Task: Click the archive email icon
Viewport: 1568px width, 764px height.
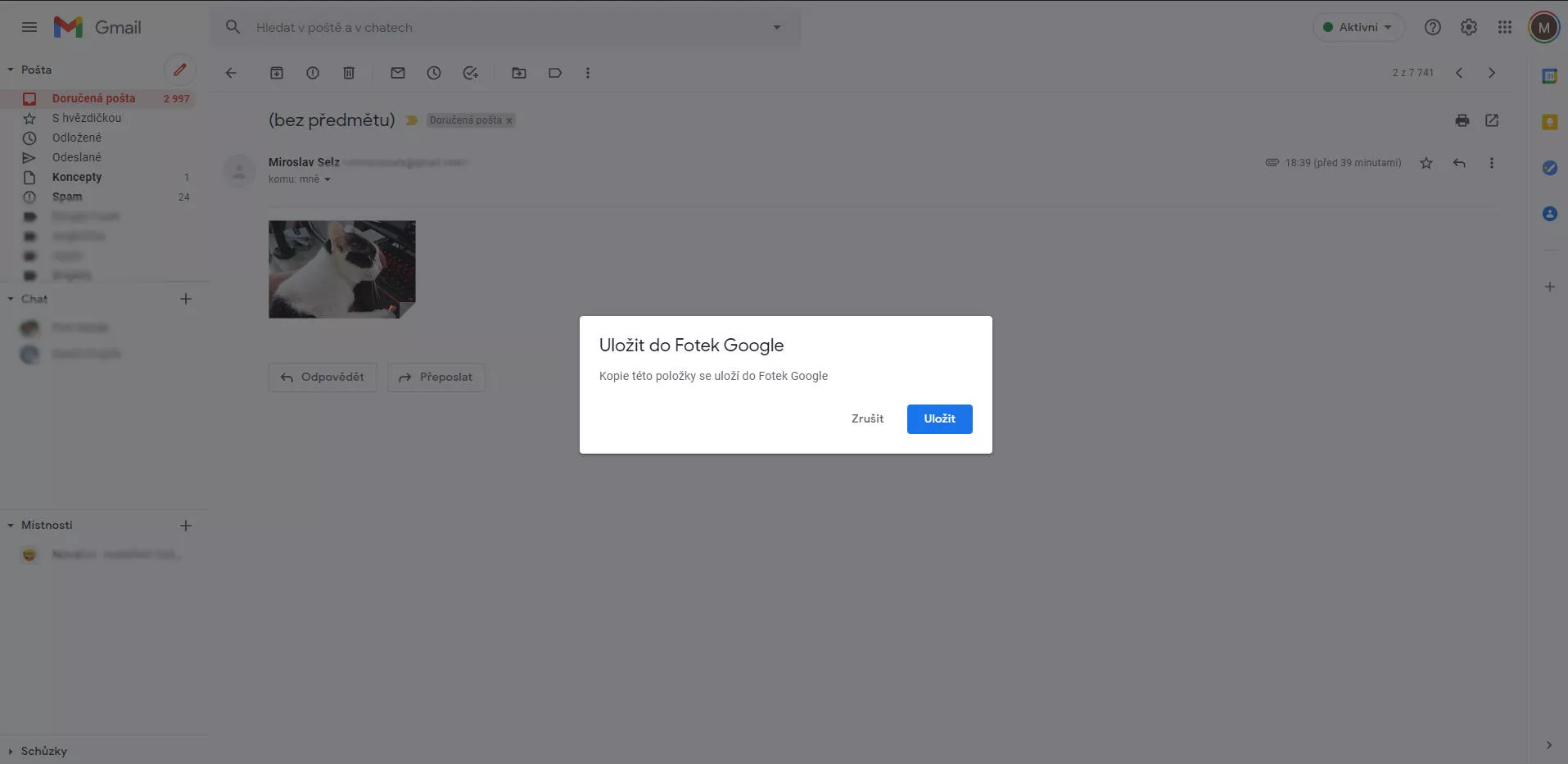Action: click(x=277, y=73)
